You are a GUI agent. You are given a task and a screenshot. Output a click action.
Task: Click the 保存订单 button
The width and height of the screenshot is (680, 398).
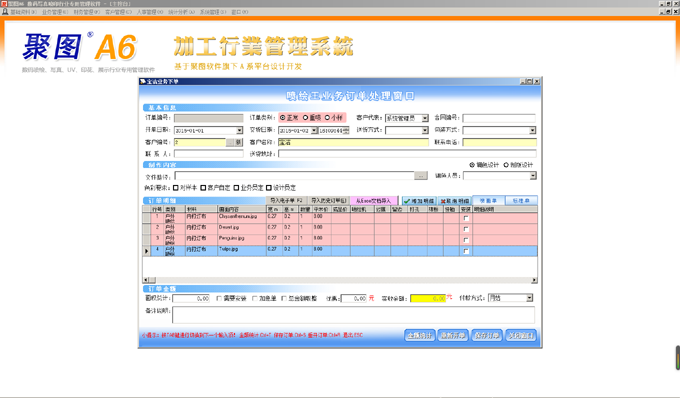487,336
